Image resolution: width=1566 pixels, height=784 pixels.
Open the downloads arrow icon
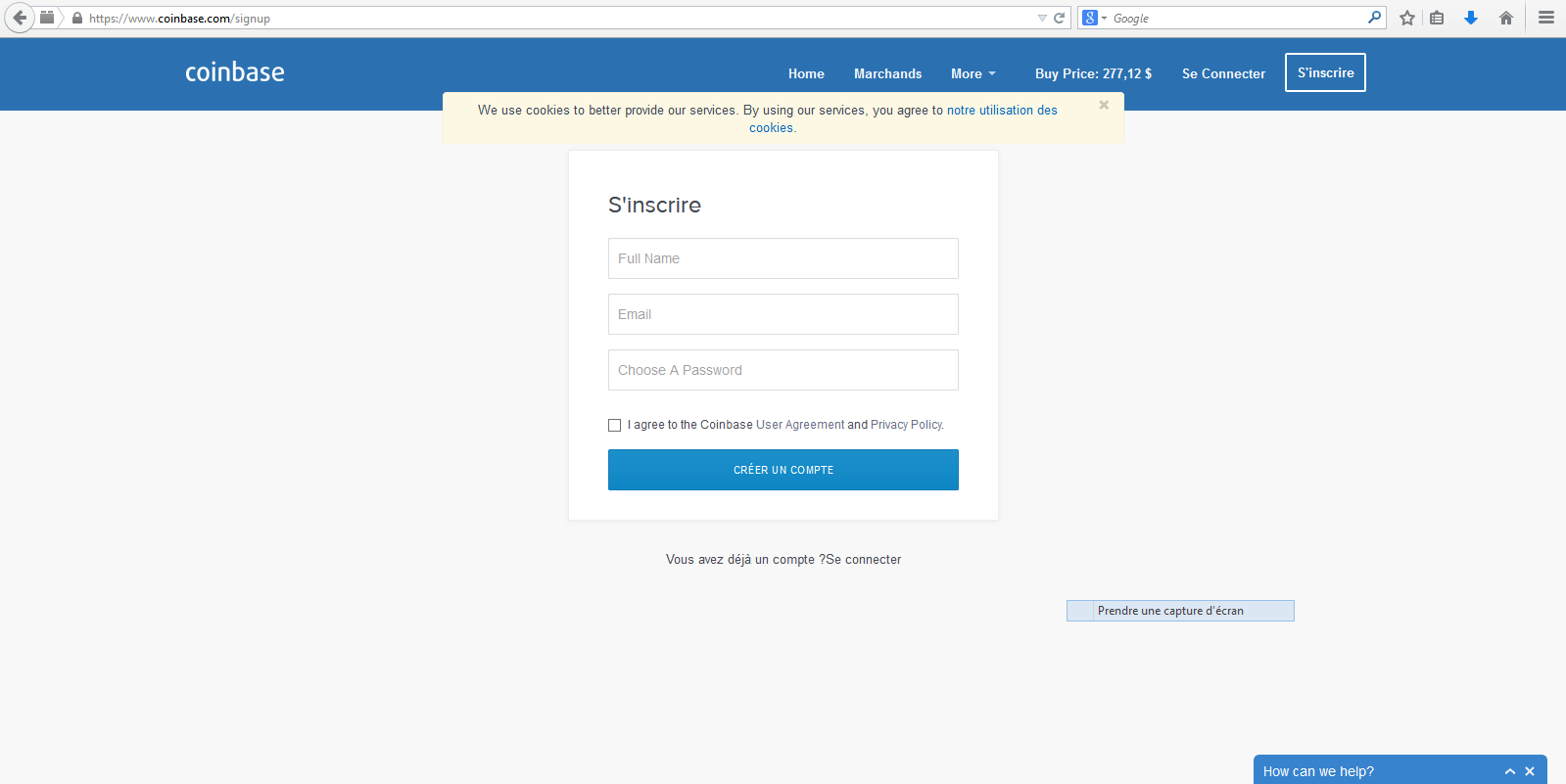click(x=1471, y=18)
